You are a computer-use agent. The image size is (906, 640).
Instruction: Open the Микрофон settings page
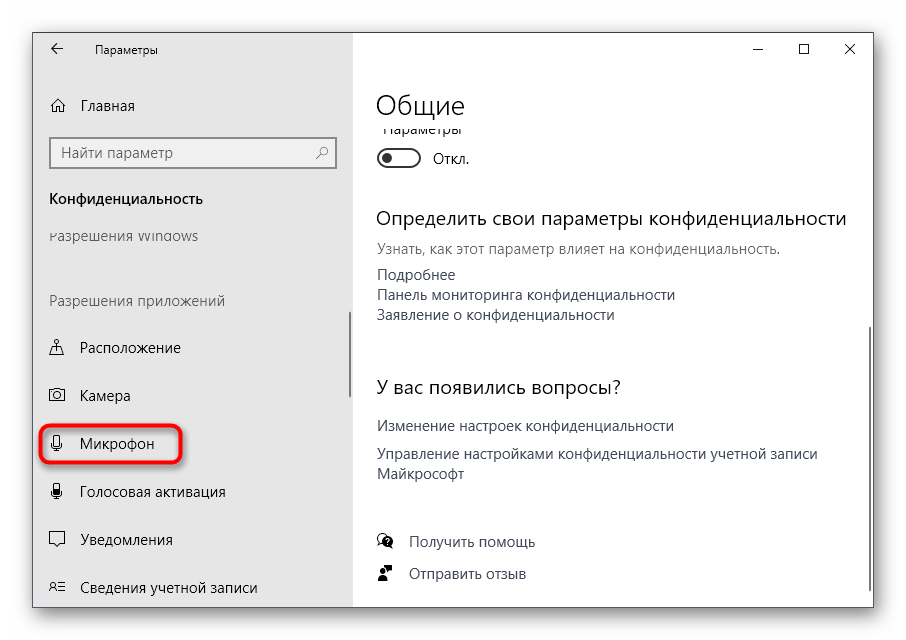[117, 444]
